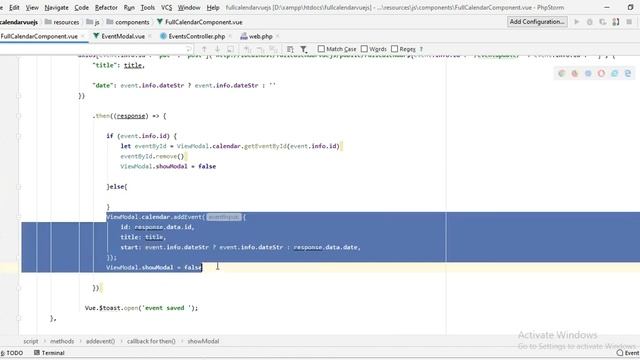Open the Event Log in status bar
The image size is (640, 360).
(628, 353)
